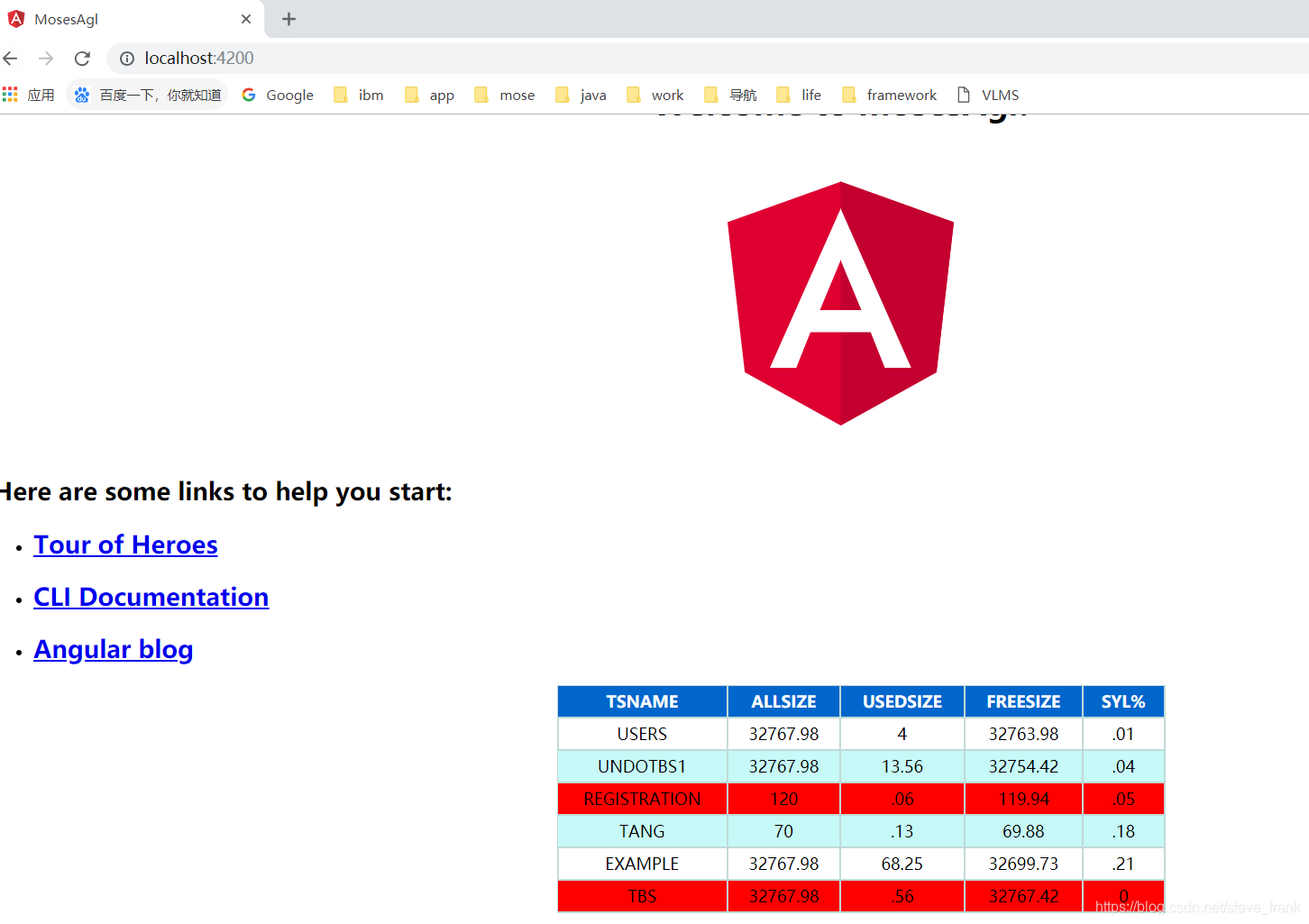This screenshot has height=924, width=1309.
Task: Click the ALLSIZE column header
Action: [784, 701]
